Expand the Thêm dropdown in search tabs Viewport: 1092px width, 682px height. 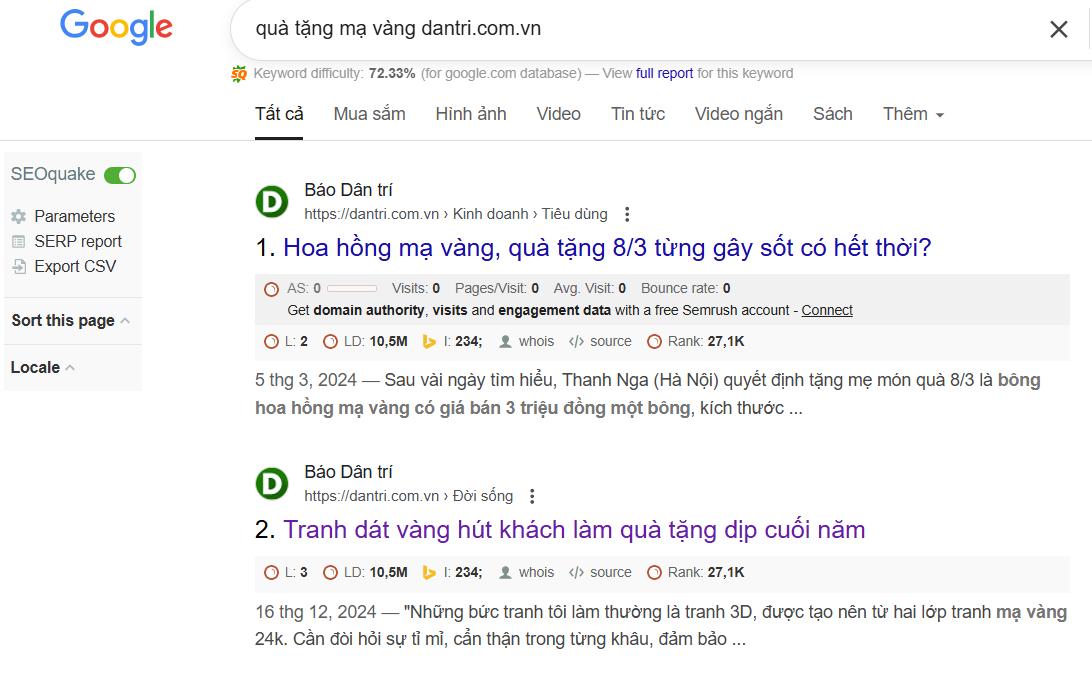pyautogui.click(x=913, y=114)
